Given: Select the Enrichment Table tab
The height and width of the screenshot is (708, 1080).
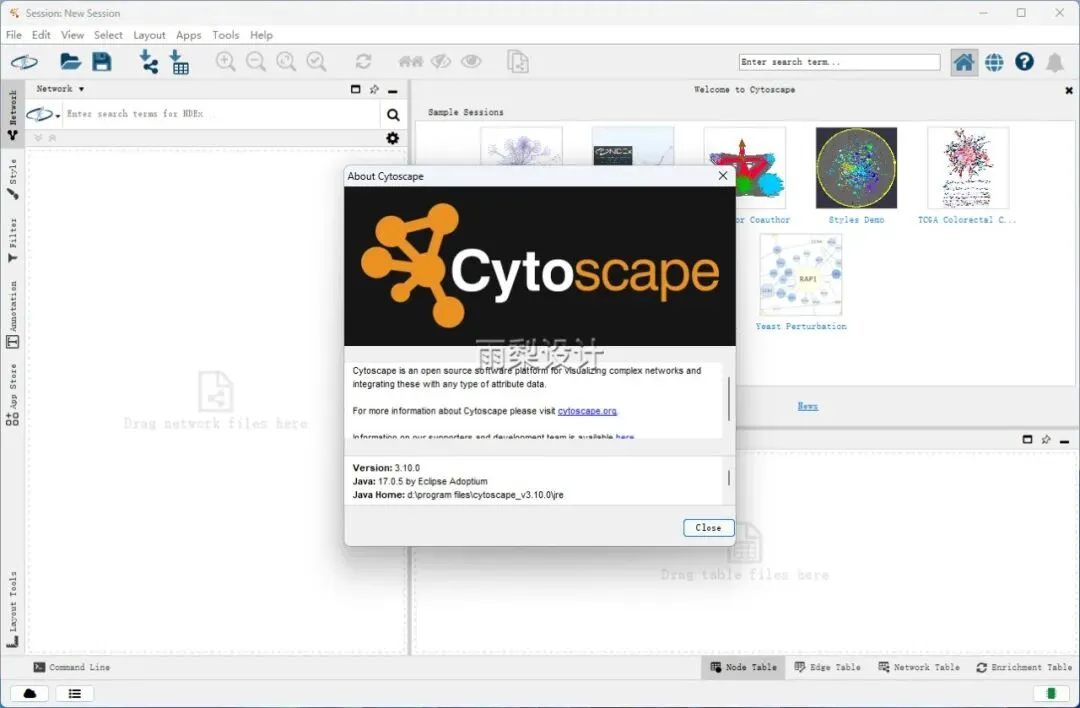Looking at the screenshot, I should click(1024, 667).
